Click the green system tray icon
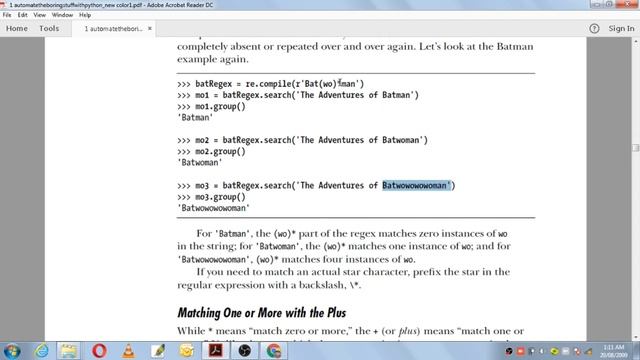This screenshot has width=640, height=360. [x=554, y=351]
